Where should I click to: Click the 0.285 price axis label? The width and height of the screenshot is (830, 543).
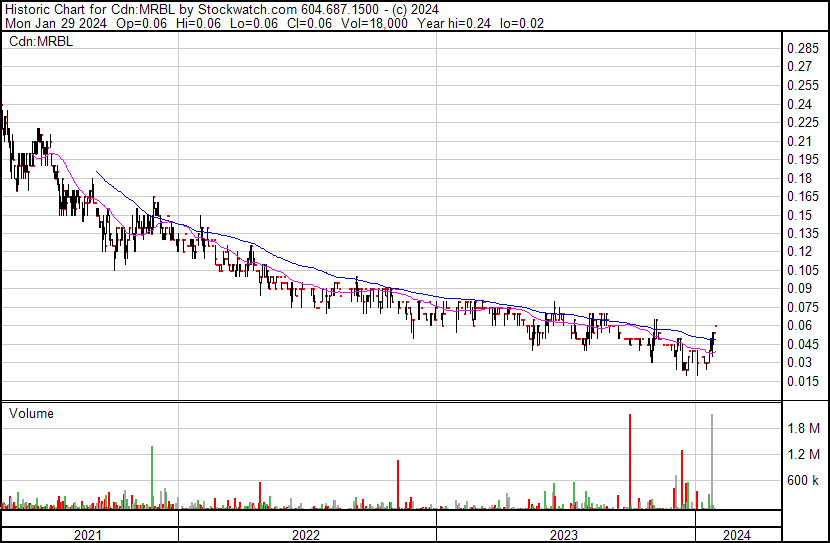coord(803,49)
